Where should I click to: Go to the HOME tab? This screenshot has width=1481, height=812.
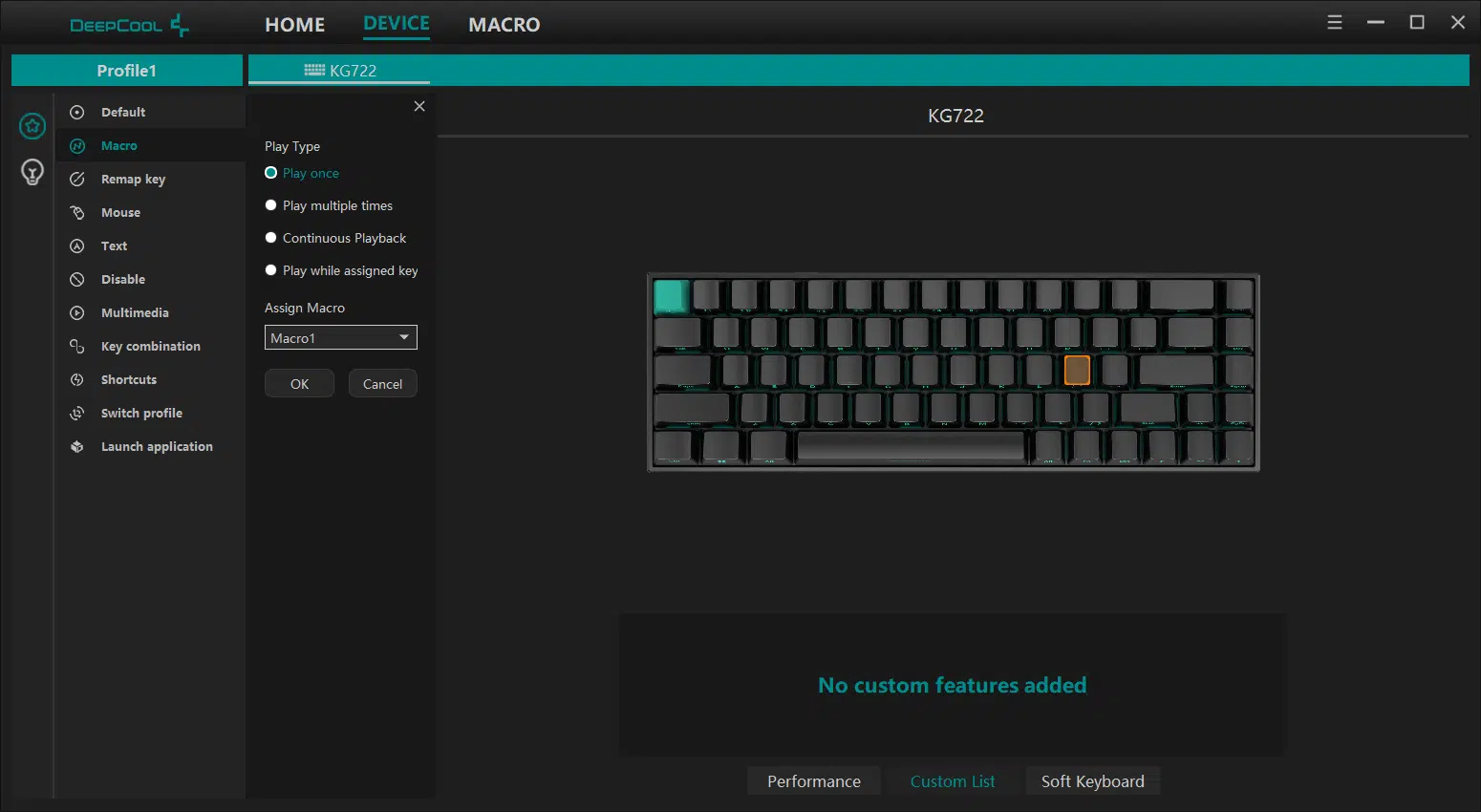click(295, 25)
